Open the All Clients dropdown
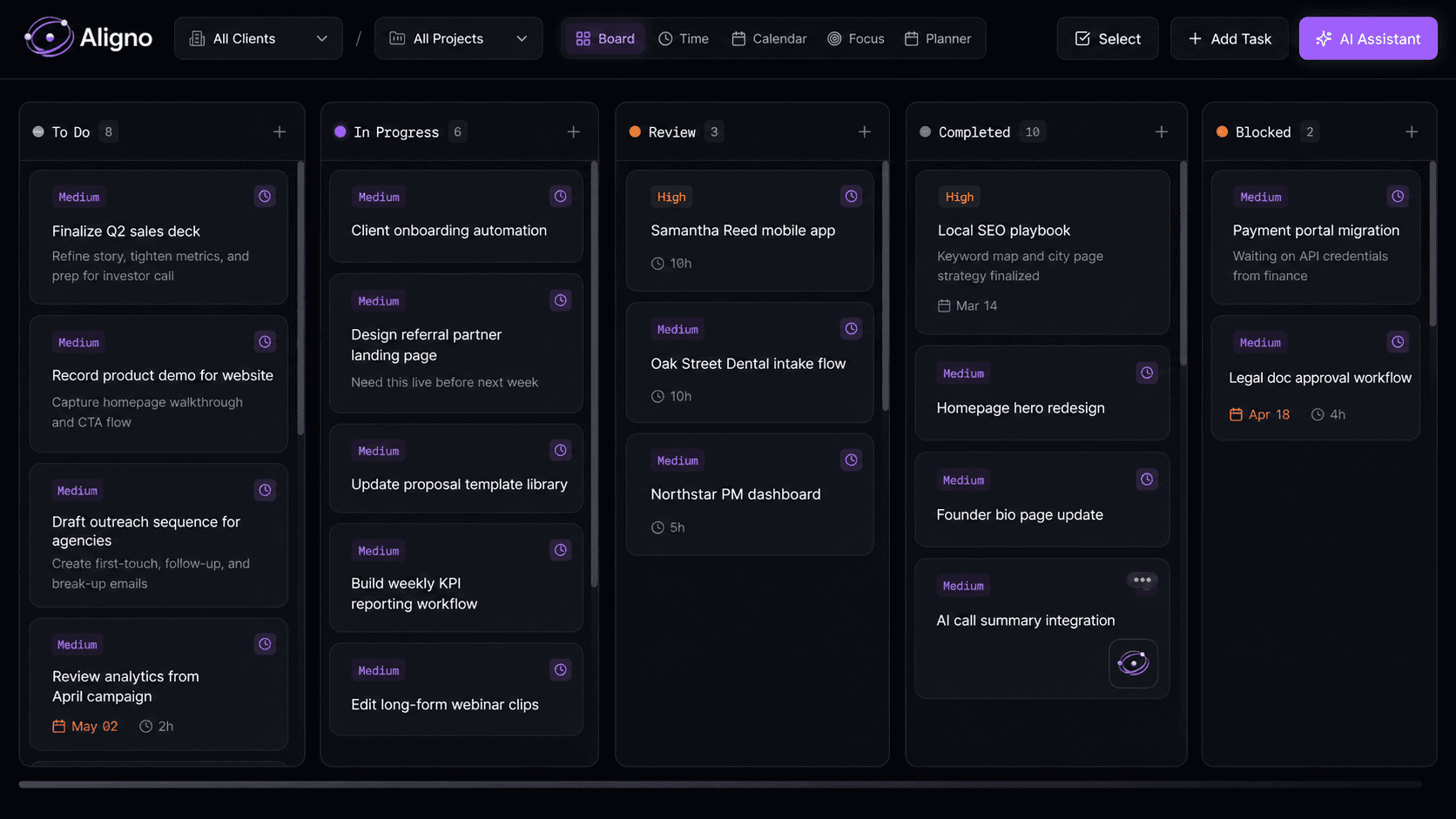Viewport: 1456px width, 819px height. tap(258, 38)
